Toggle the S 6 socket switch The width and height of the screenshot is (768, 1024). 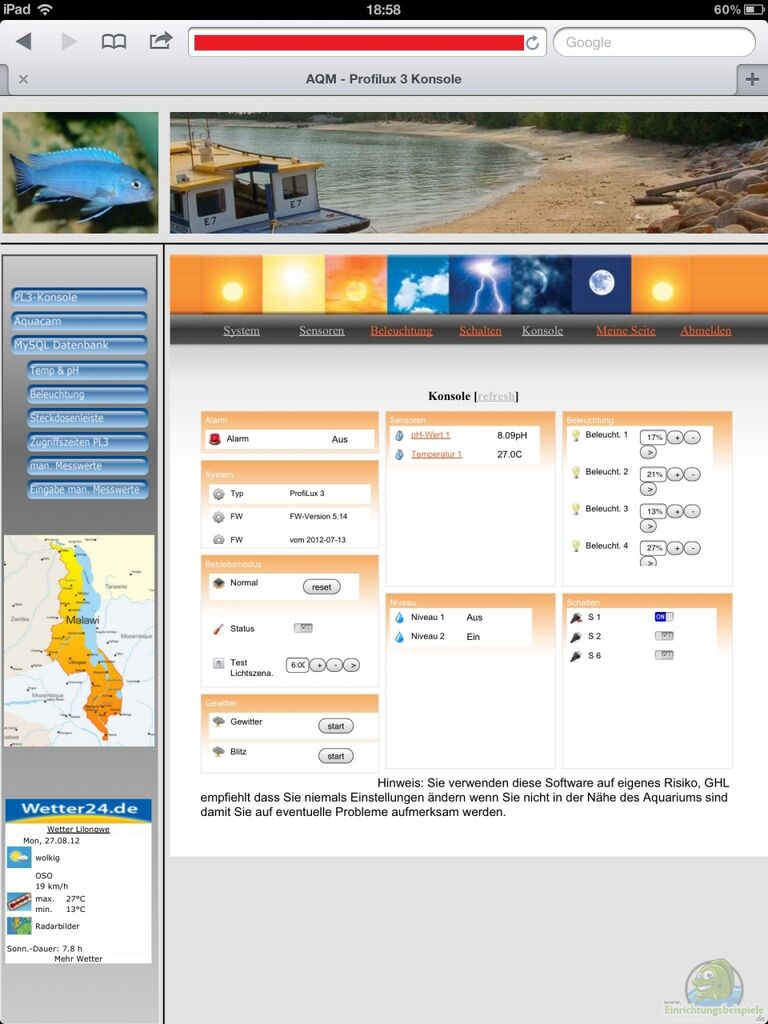[663, 655]
